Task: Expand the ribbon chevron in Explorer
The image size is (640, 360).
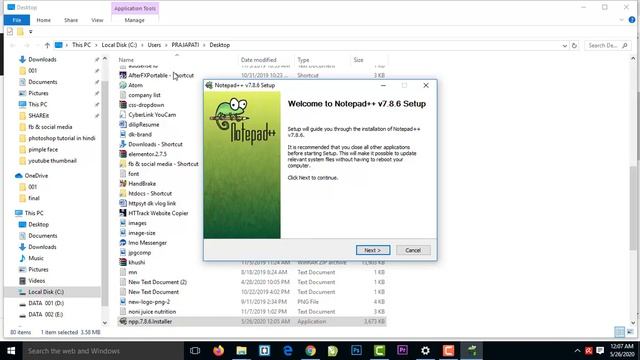Action: [621, 20]
